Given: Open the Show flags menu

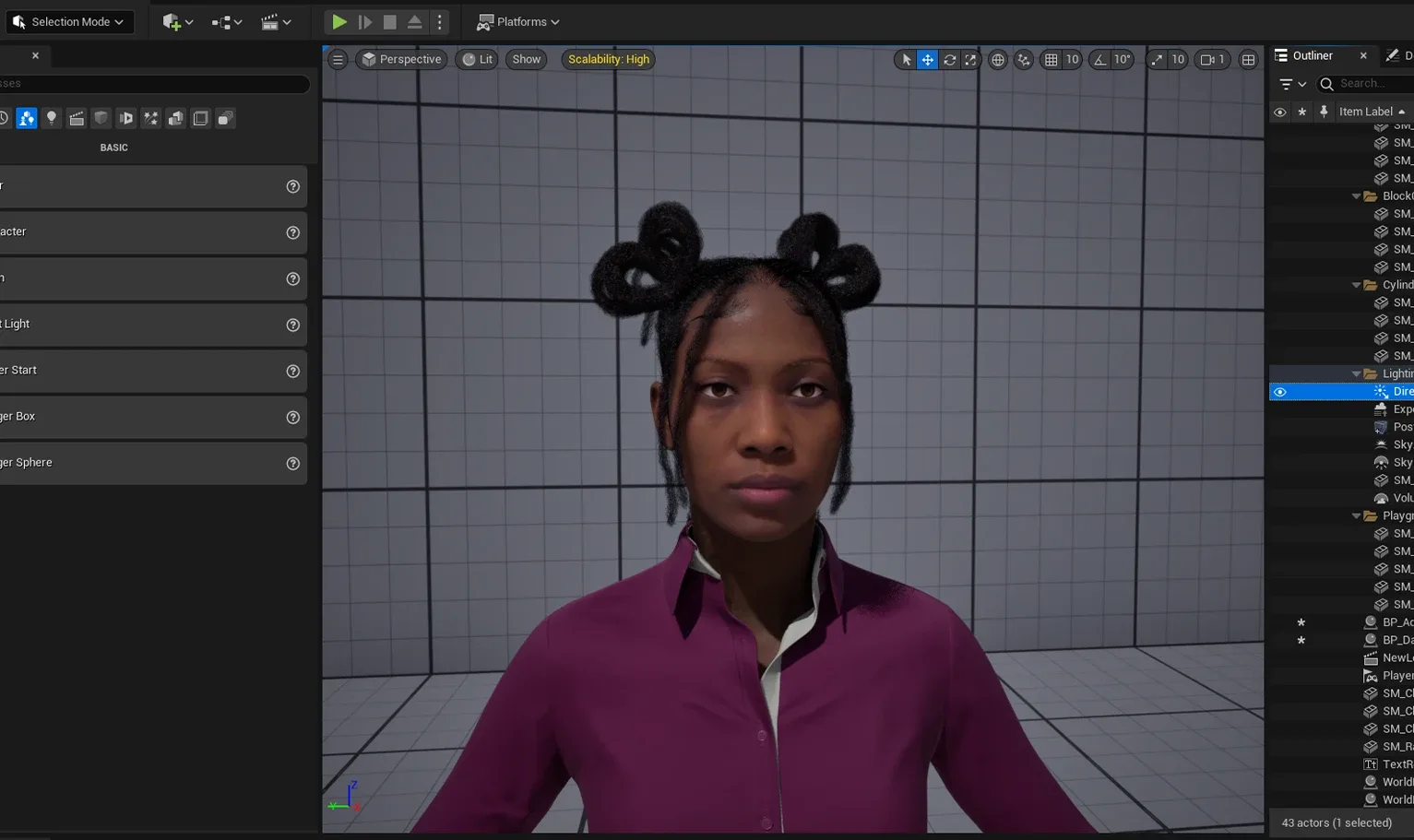Looking at the screenshot, I should (x=527, y=59).
